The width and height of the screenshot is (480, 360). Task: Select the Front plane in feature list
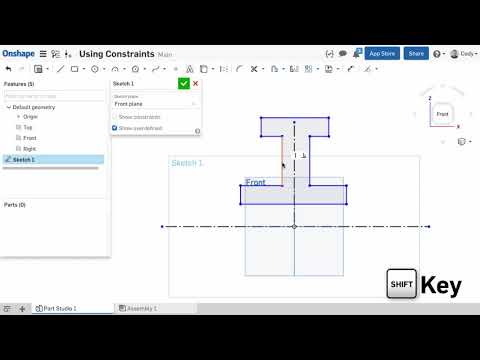click(30, 138)
